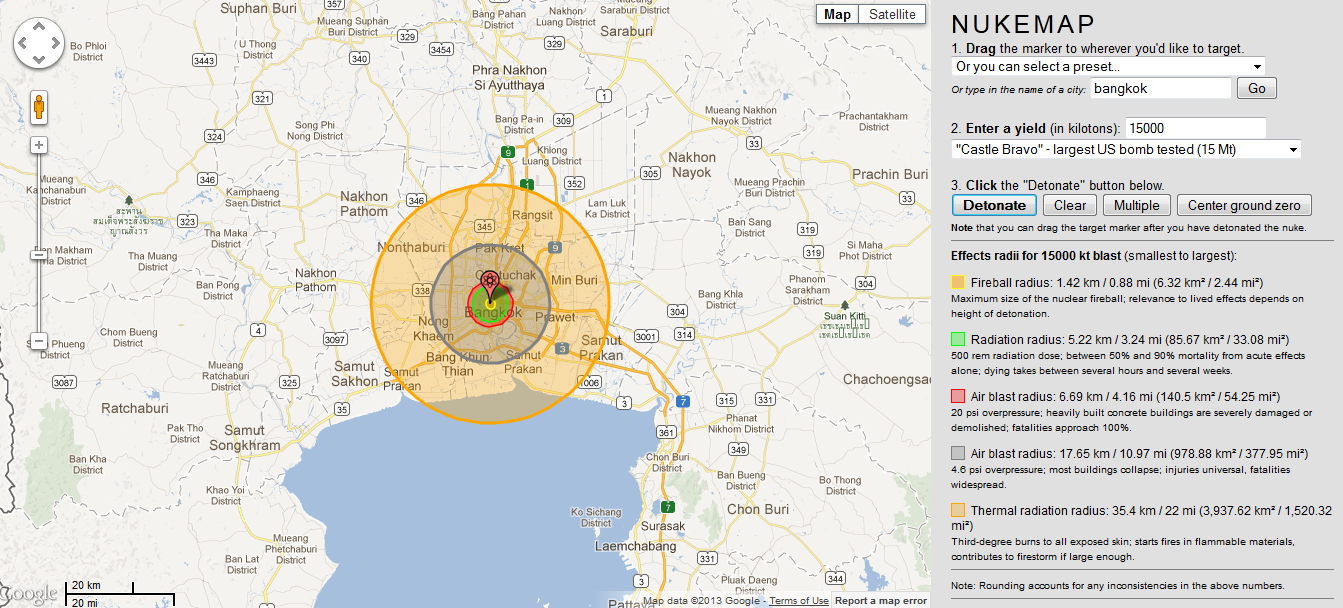1343x608 pixels.
Task: Click the green Radiation radius swatch
Action: pyautogui.click(x=958, y=340)
